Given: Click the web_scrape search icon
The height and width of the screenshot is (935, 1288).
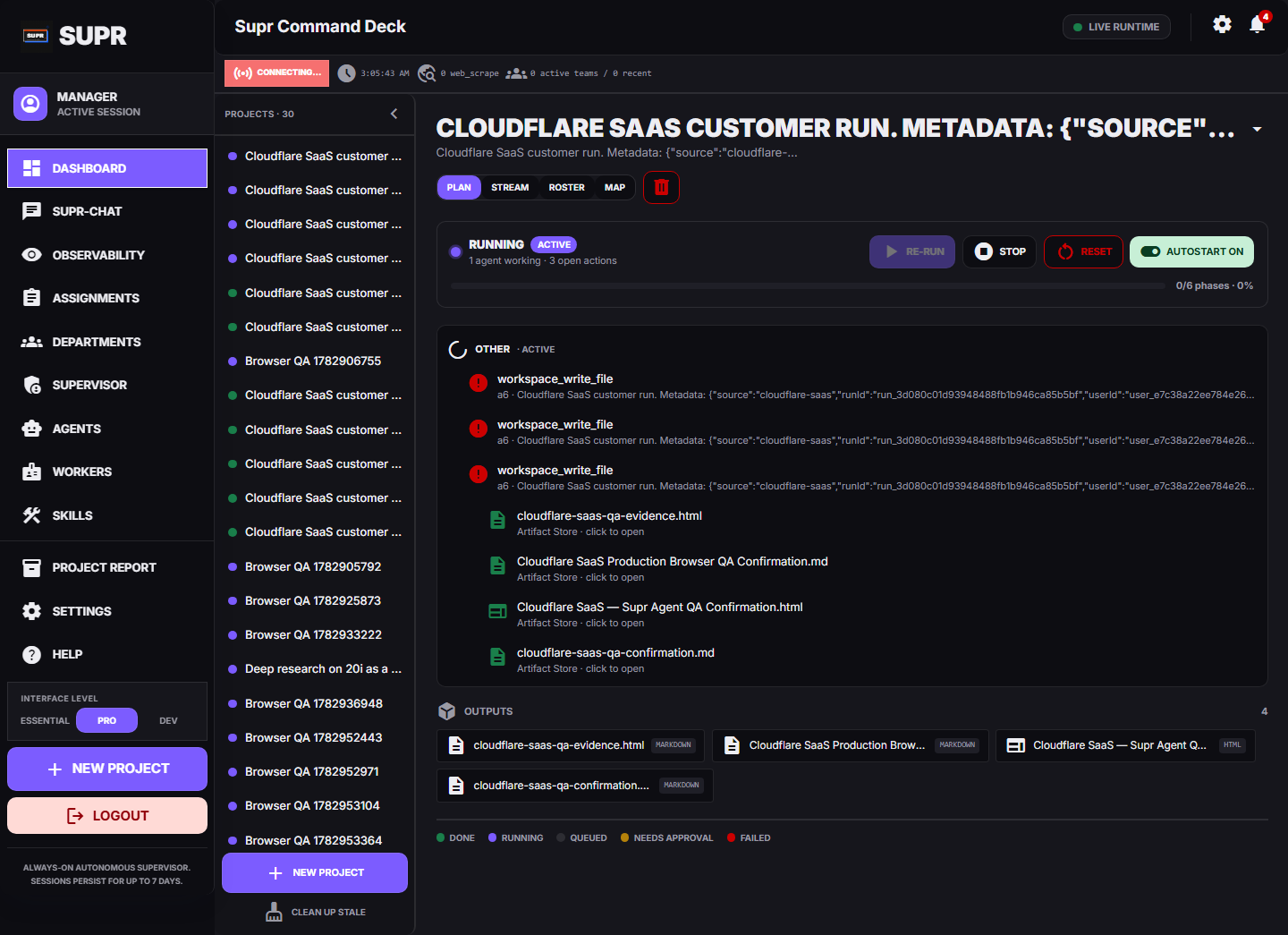Looking at the screenshot, I should coord(427,73).
